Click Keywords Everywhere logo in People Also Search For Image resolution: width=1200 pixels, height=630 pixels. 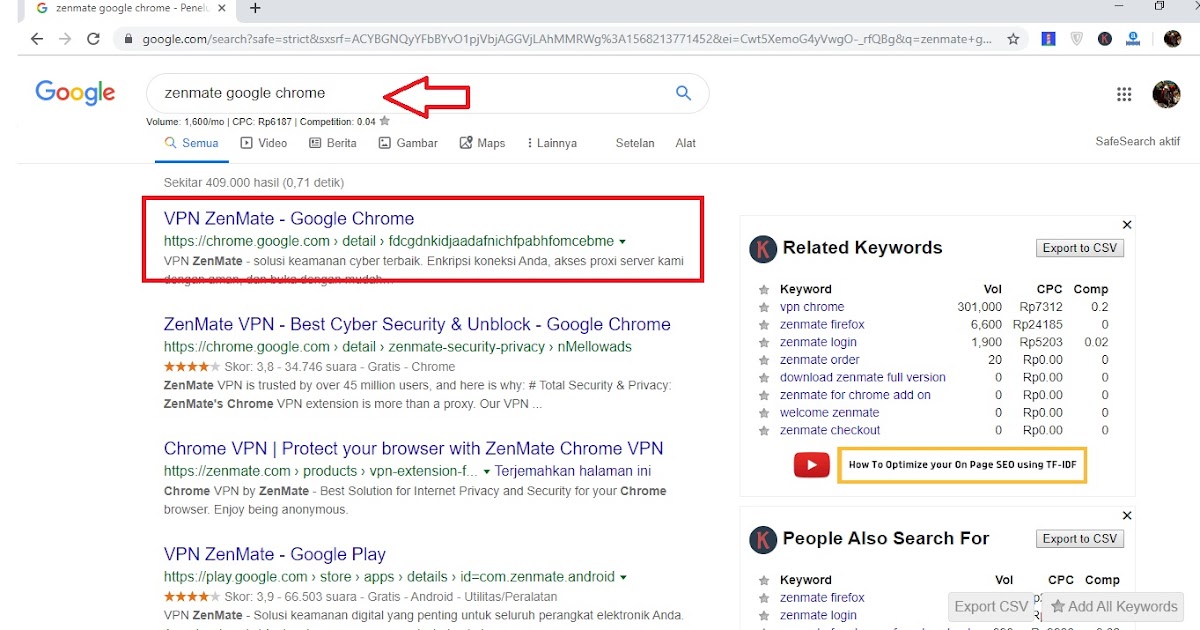click(x=763, y=540)
